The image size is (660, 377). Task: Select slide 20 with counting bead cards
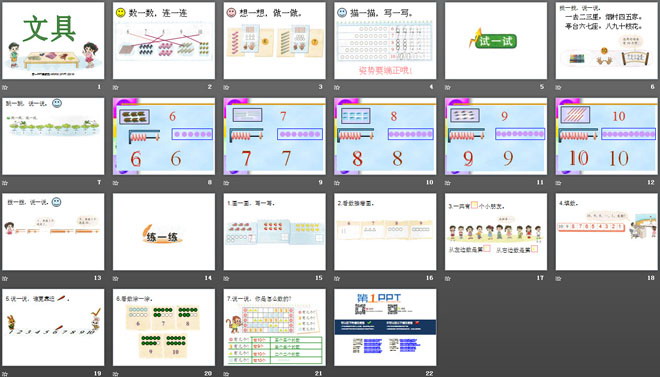164,327
